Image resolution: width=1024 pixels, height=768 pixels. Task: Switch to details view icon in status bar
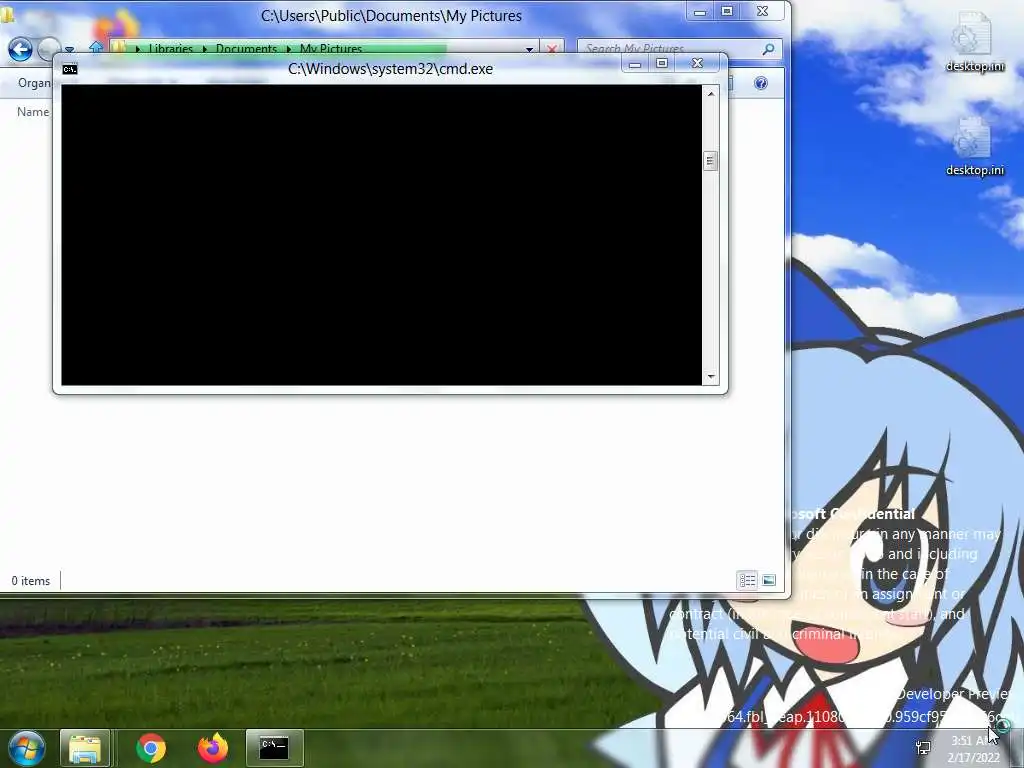(x=747, y=580)
